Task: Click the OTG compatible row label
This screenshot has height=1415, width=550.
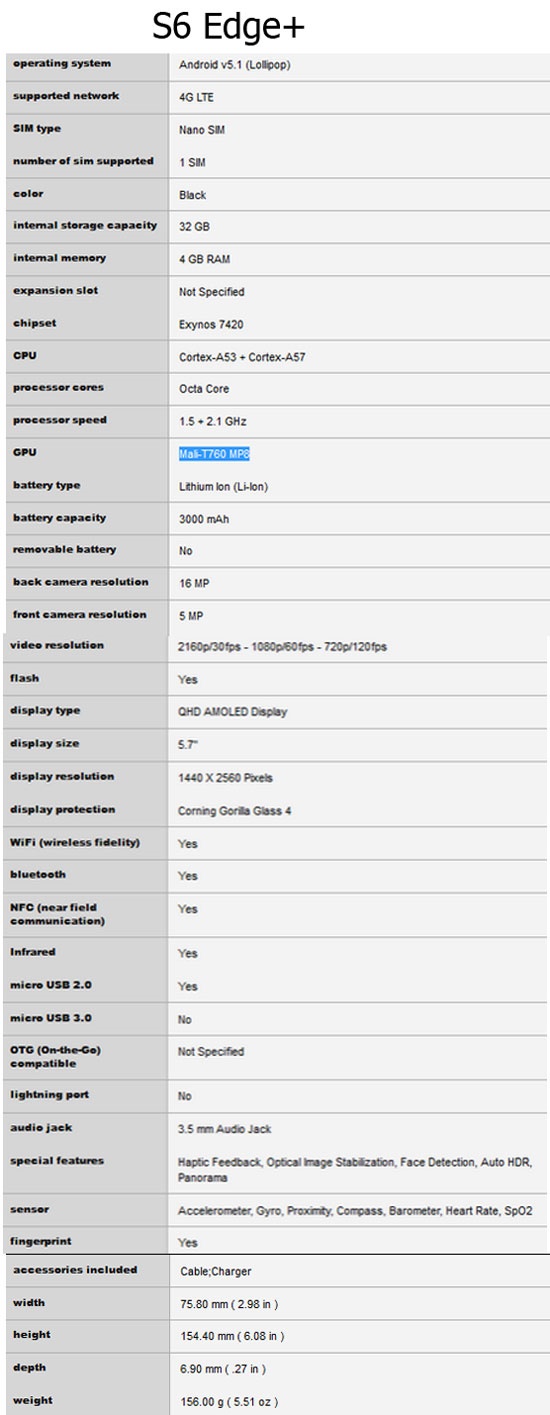Action: tap(55, 1057)
